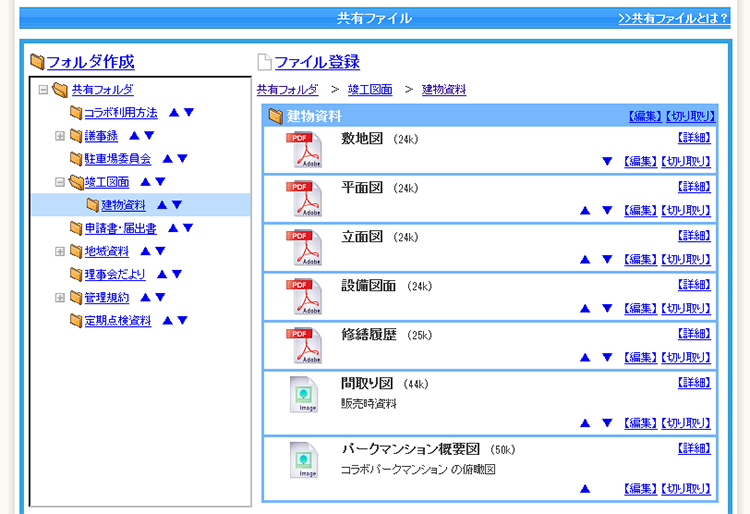Move 設備図面 file down with arrow

(607, 308)
